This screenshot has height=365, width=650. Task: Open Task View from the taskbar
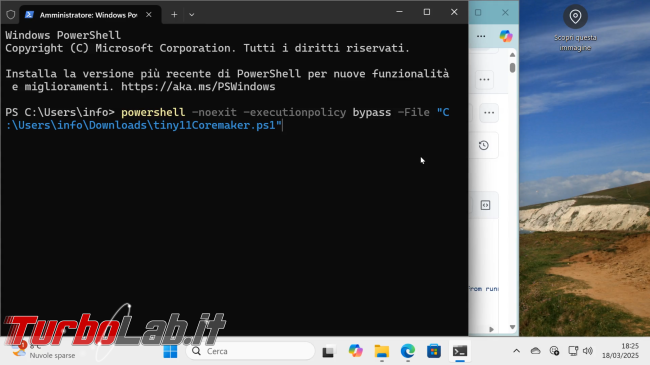328,351
